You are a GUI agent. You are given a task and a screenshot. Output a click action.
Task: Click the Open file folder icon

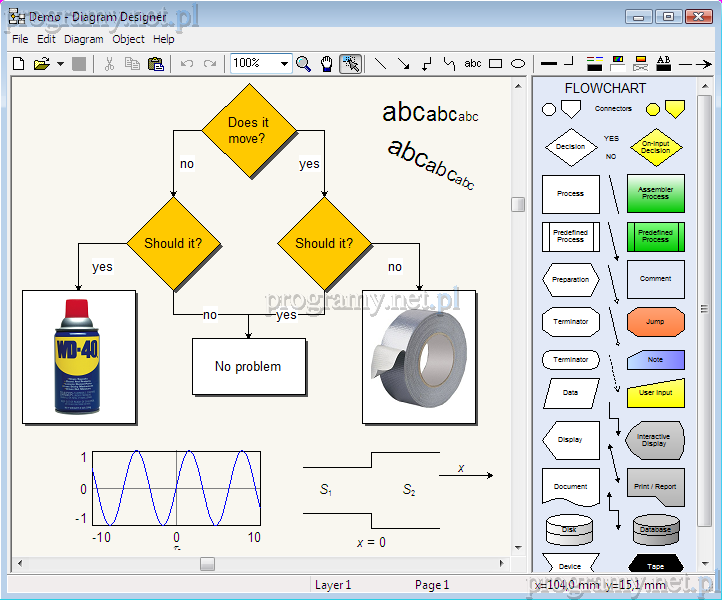point(41,64)
